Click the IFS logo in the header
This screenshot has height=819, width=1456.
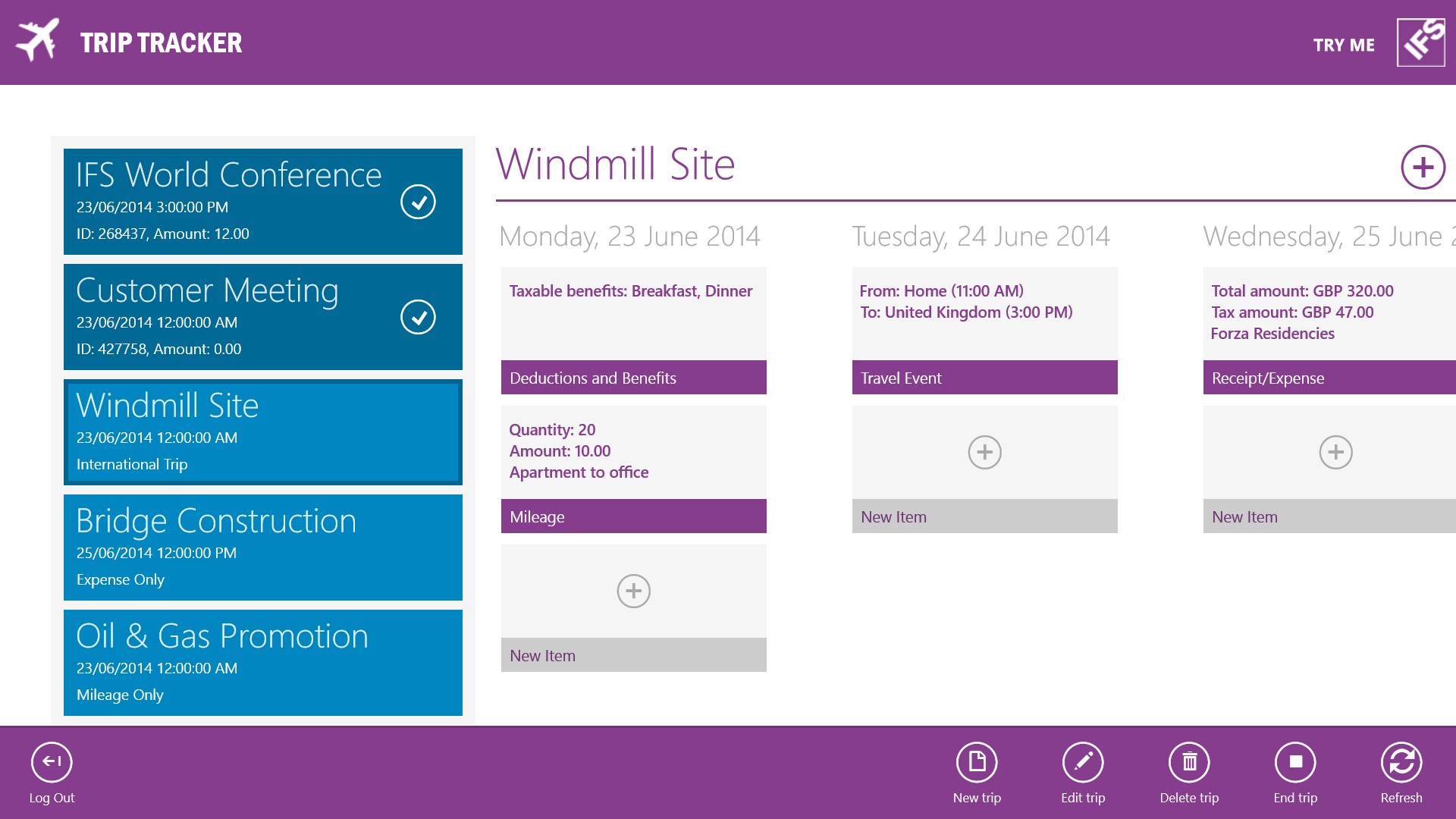tap(1421, 42)
